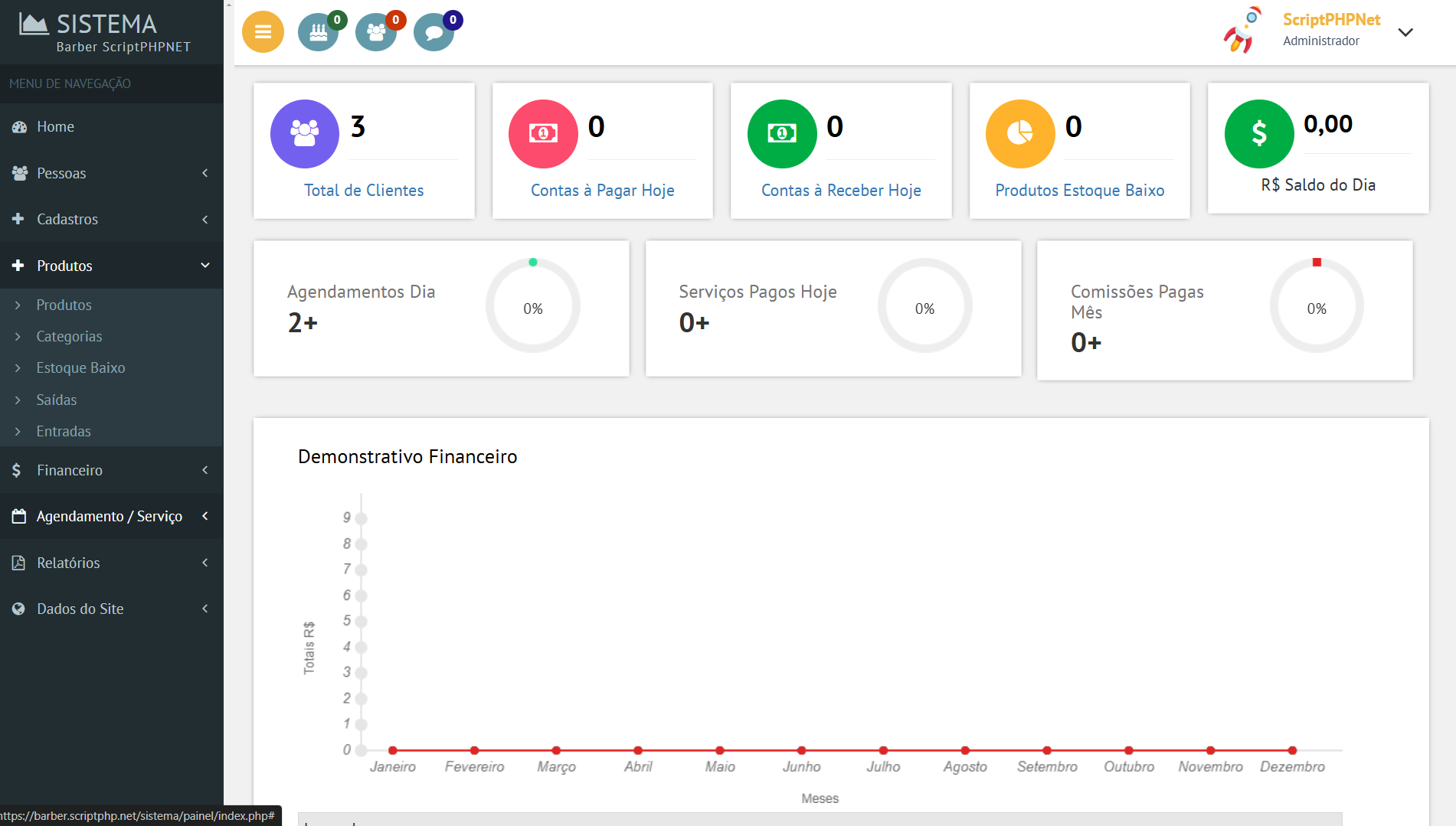Collapse the Produtos sidebar menu
The height and width of the screenshot is (826, 1456).
pos(112,266)
